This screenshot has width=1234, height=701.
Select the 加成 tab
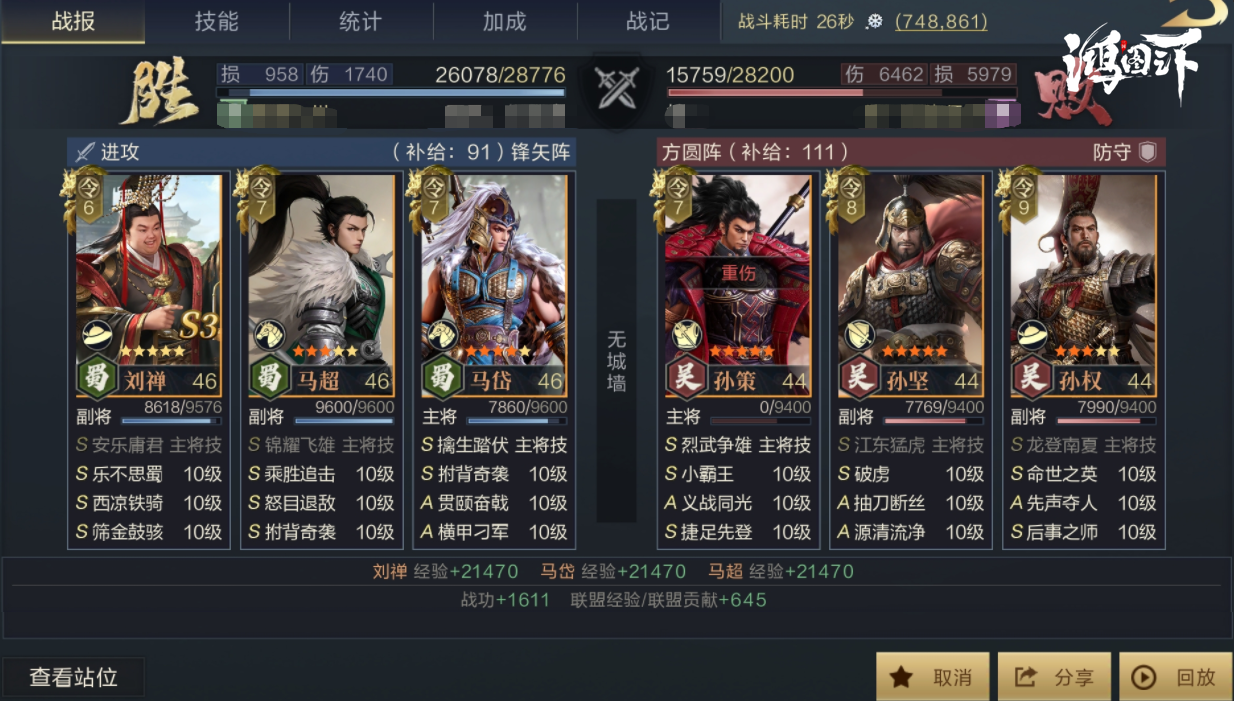pos(505,21)
